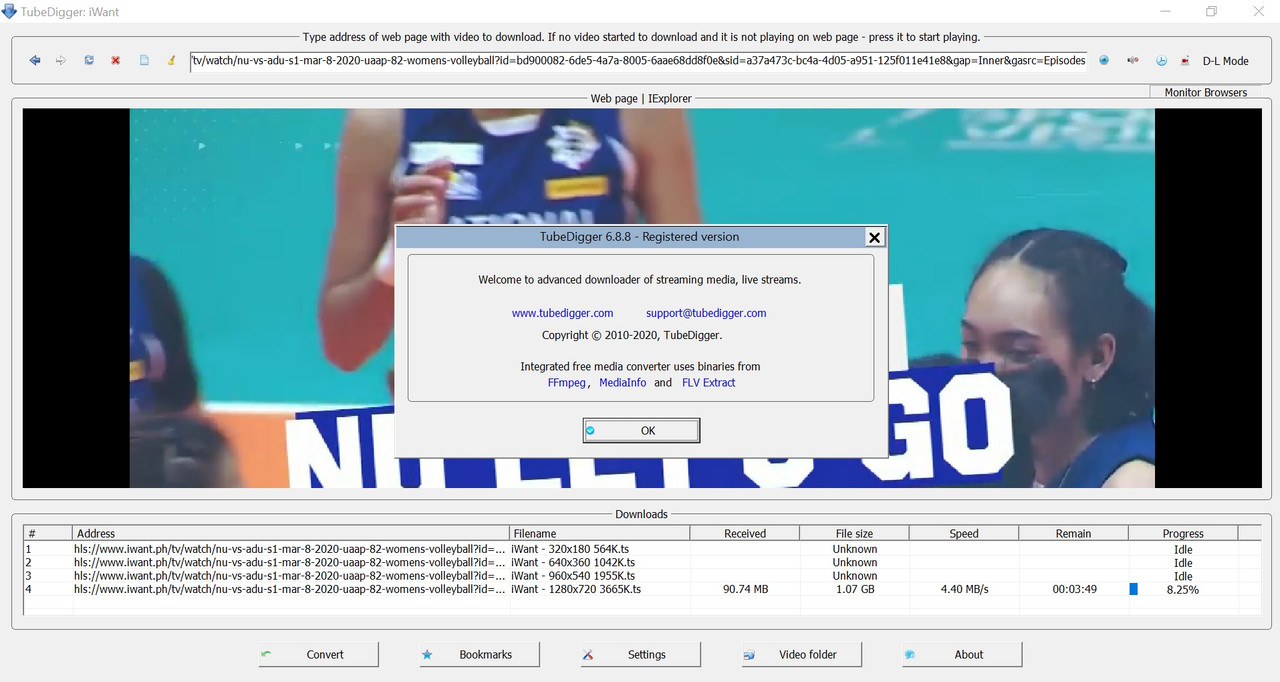Click the 00:03:49 remaining time value

pyautogui.click(x=1074, y=590)
